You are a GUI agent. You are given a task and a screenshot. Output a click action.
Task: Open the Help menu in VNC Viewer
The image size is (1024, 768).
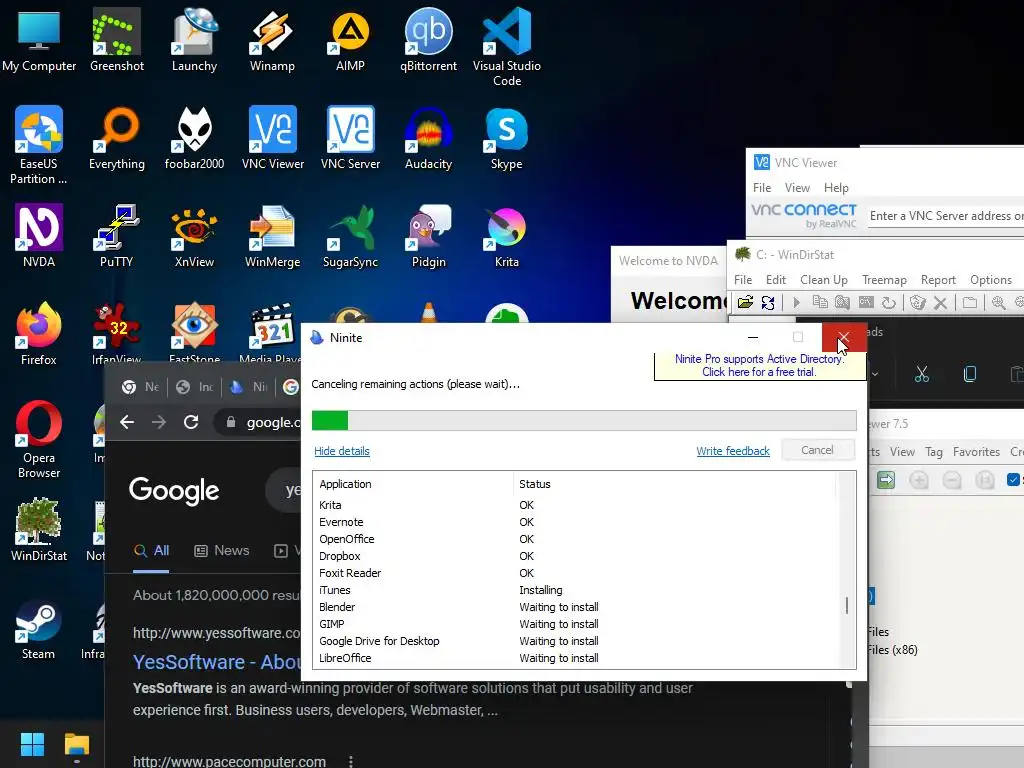click(x=836, y=187)
